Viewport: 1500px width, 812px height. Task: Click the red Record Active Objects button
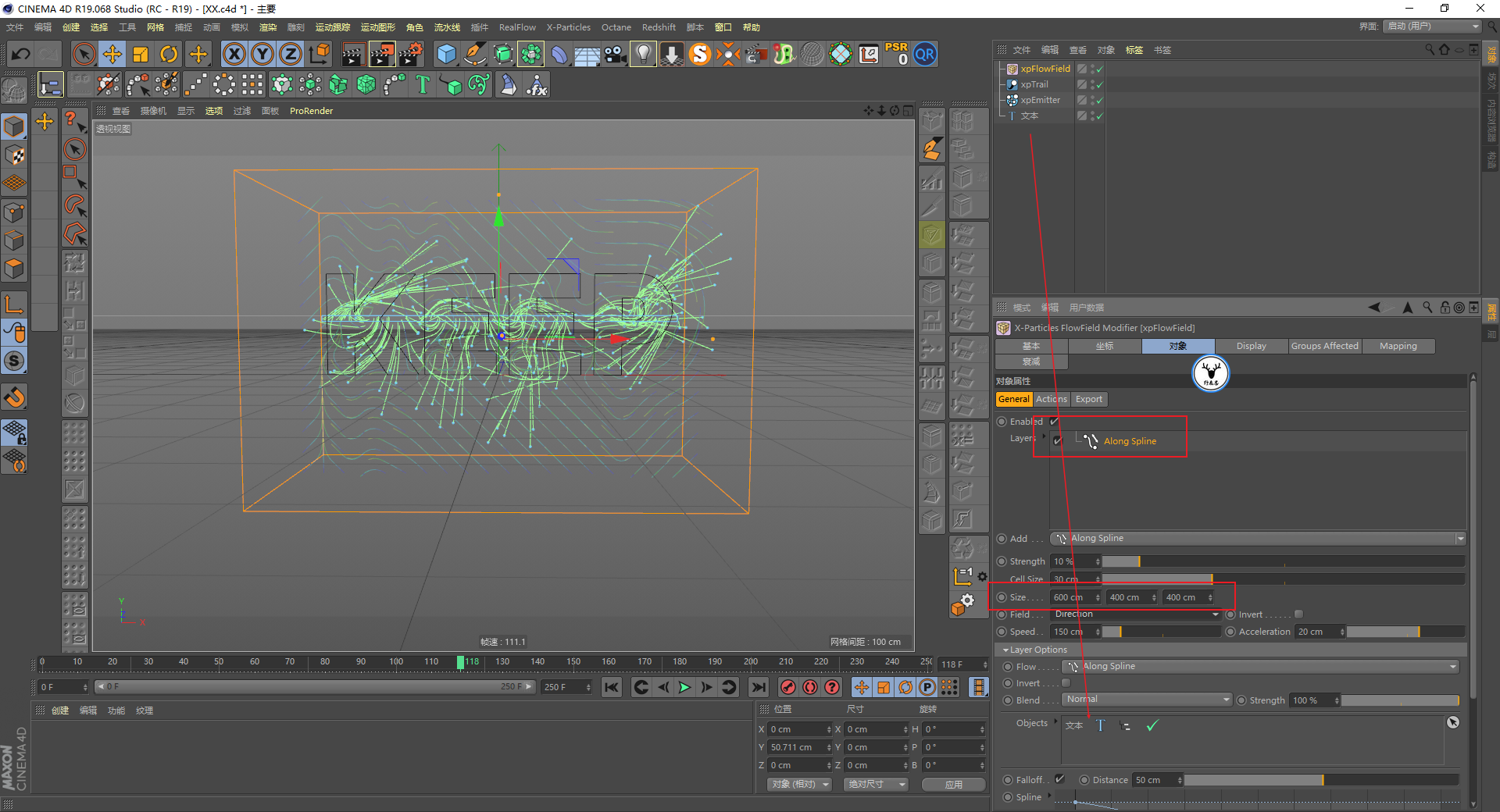[x=788, y=687]
